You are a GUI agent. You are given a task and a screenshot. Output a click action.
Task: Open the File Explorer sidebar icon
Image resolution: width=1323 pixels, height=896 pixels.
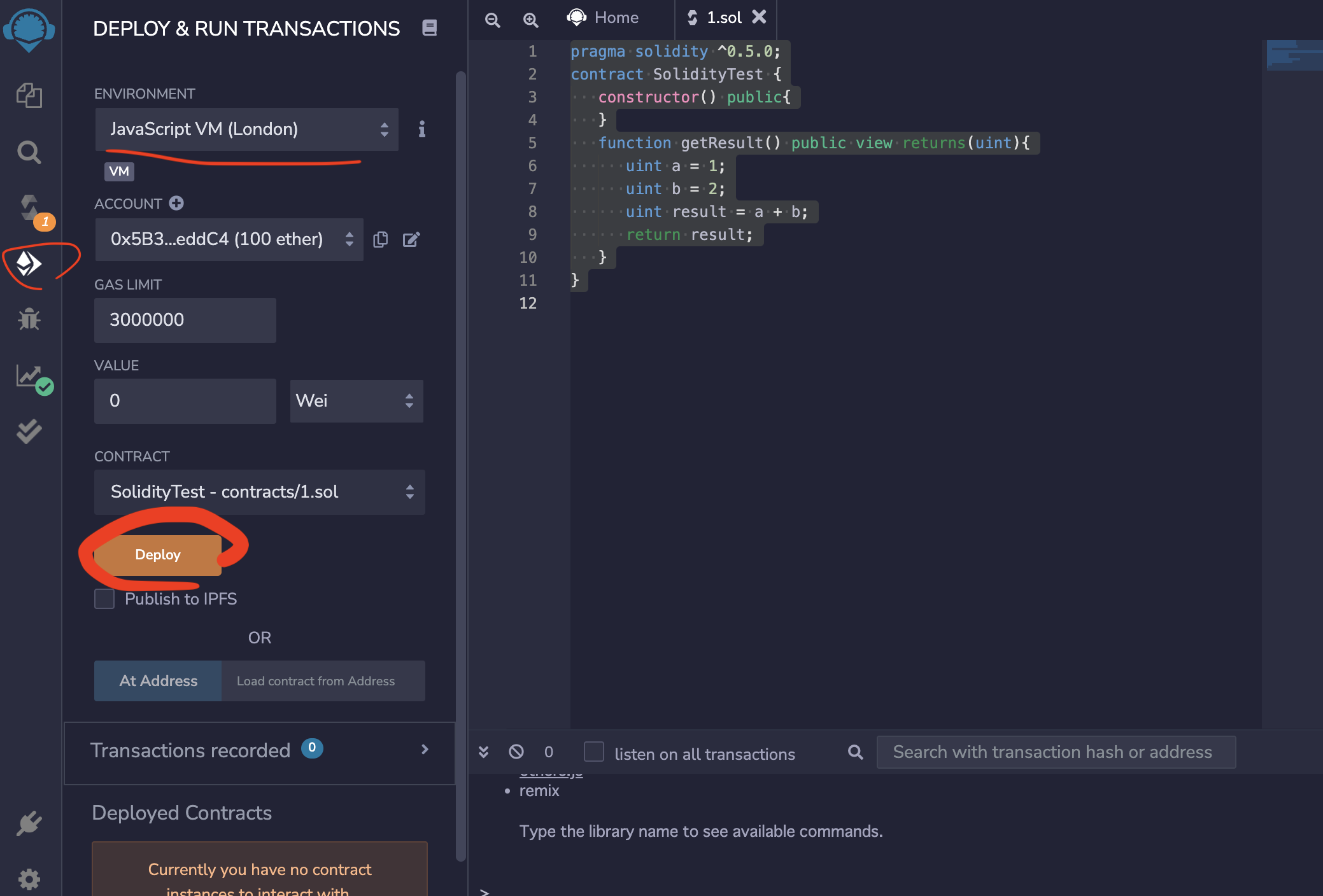29,95
